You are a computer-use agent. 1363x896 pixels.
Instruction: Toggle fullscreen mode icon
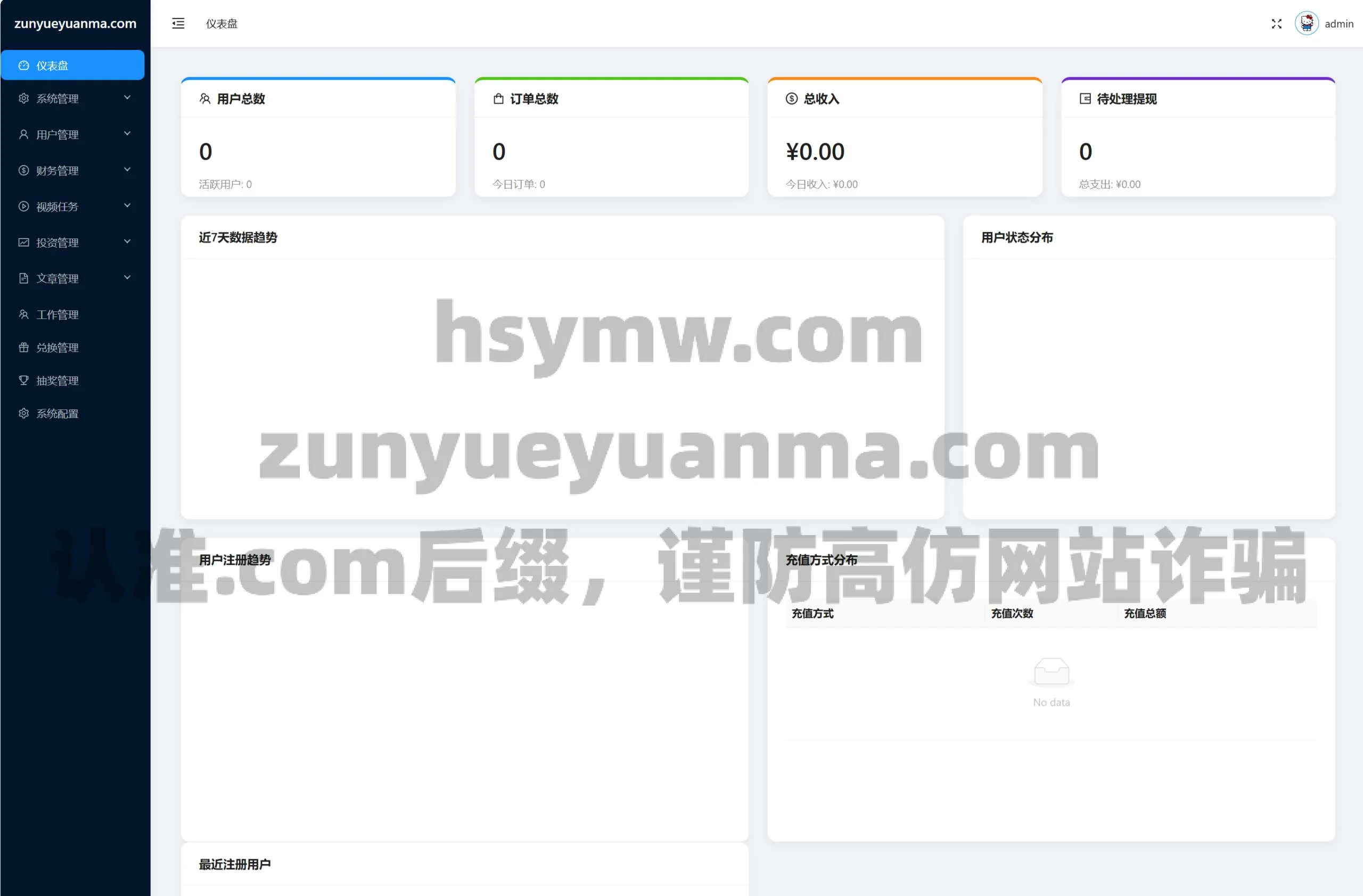coord(1277,23)
